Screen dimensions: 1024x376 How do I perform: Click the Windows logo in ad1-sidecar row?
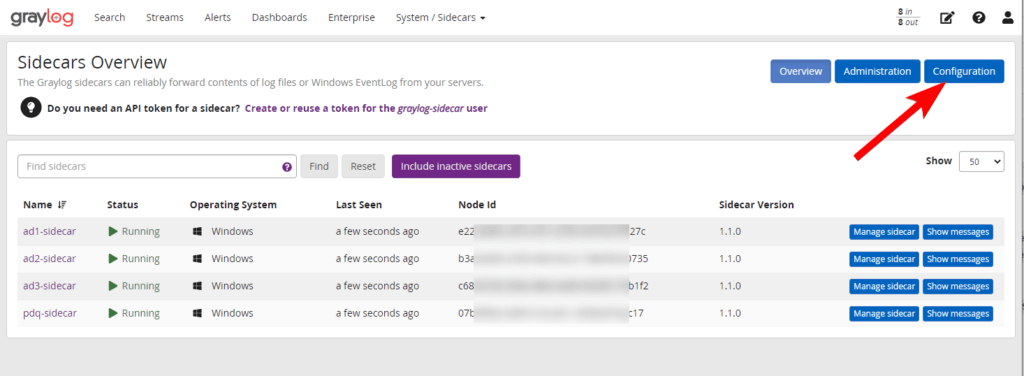tap(197, 232)
